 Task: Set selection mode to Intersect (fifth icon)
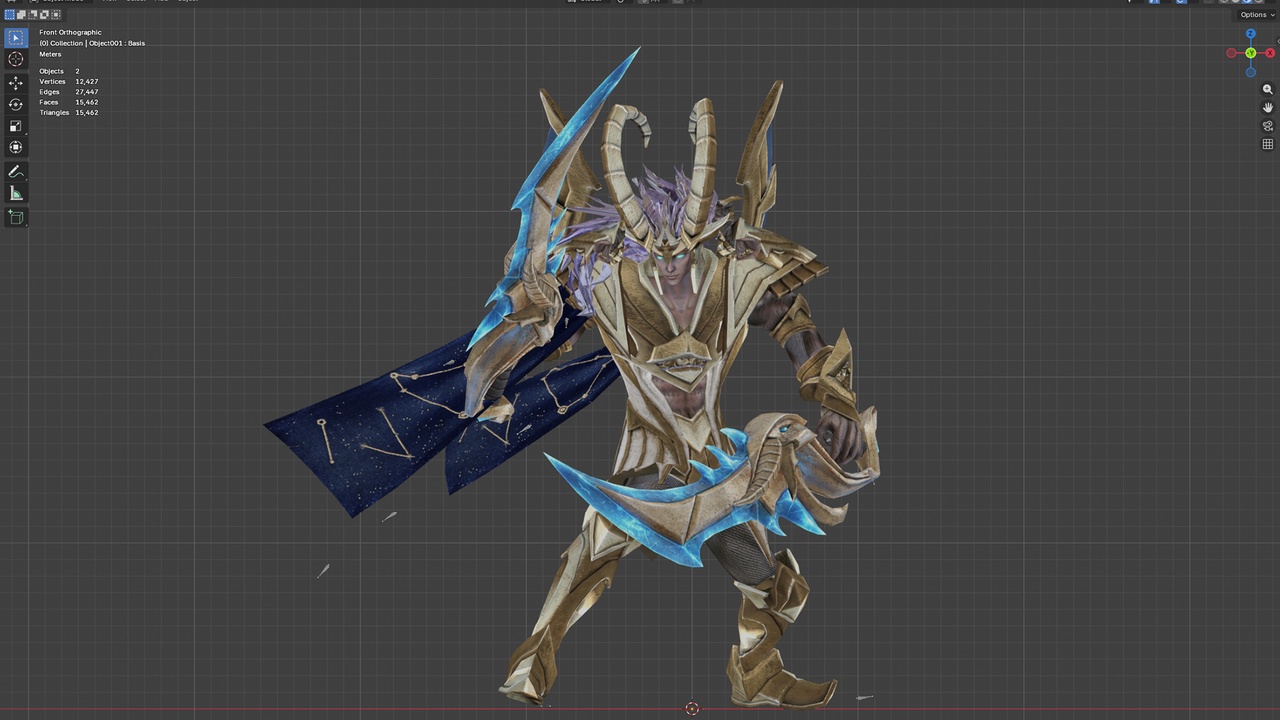[54, 15]
